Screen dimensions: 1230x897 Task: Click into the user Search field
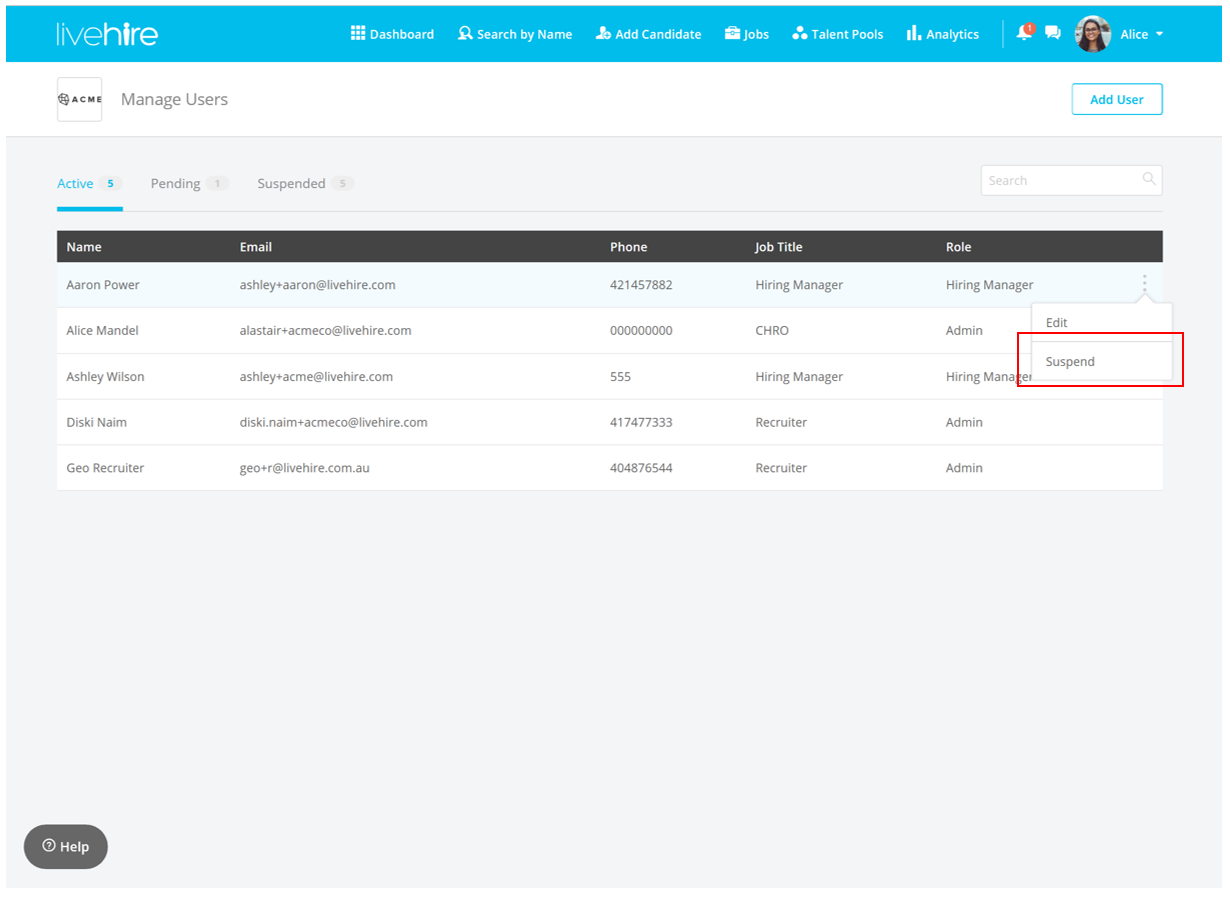click(1060, 181)
